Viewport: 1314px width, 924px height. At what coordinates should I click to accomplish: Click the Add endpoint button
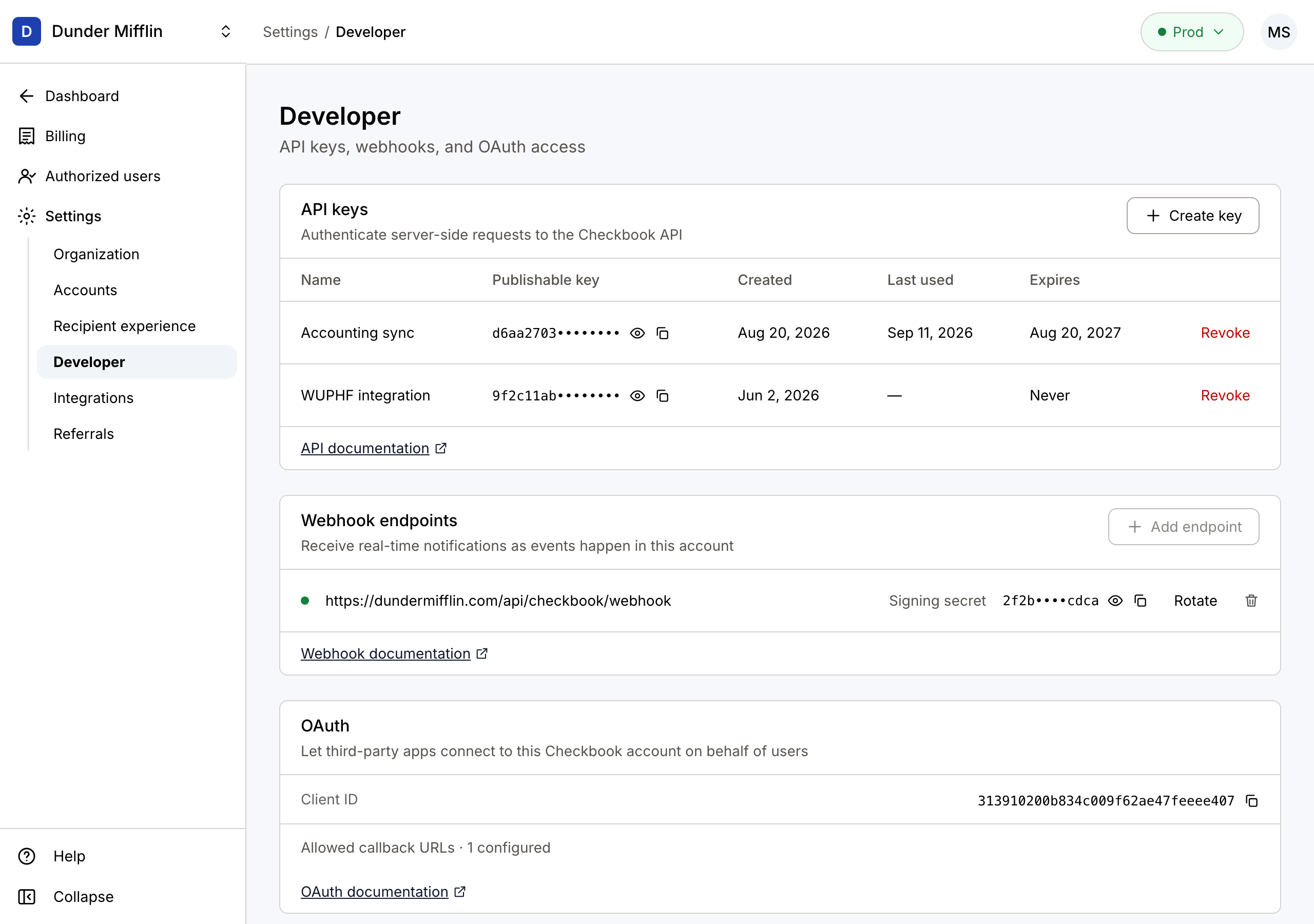tap(1184, 527)
